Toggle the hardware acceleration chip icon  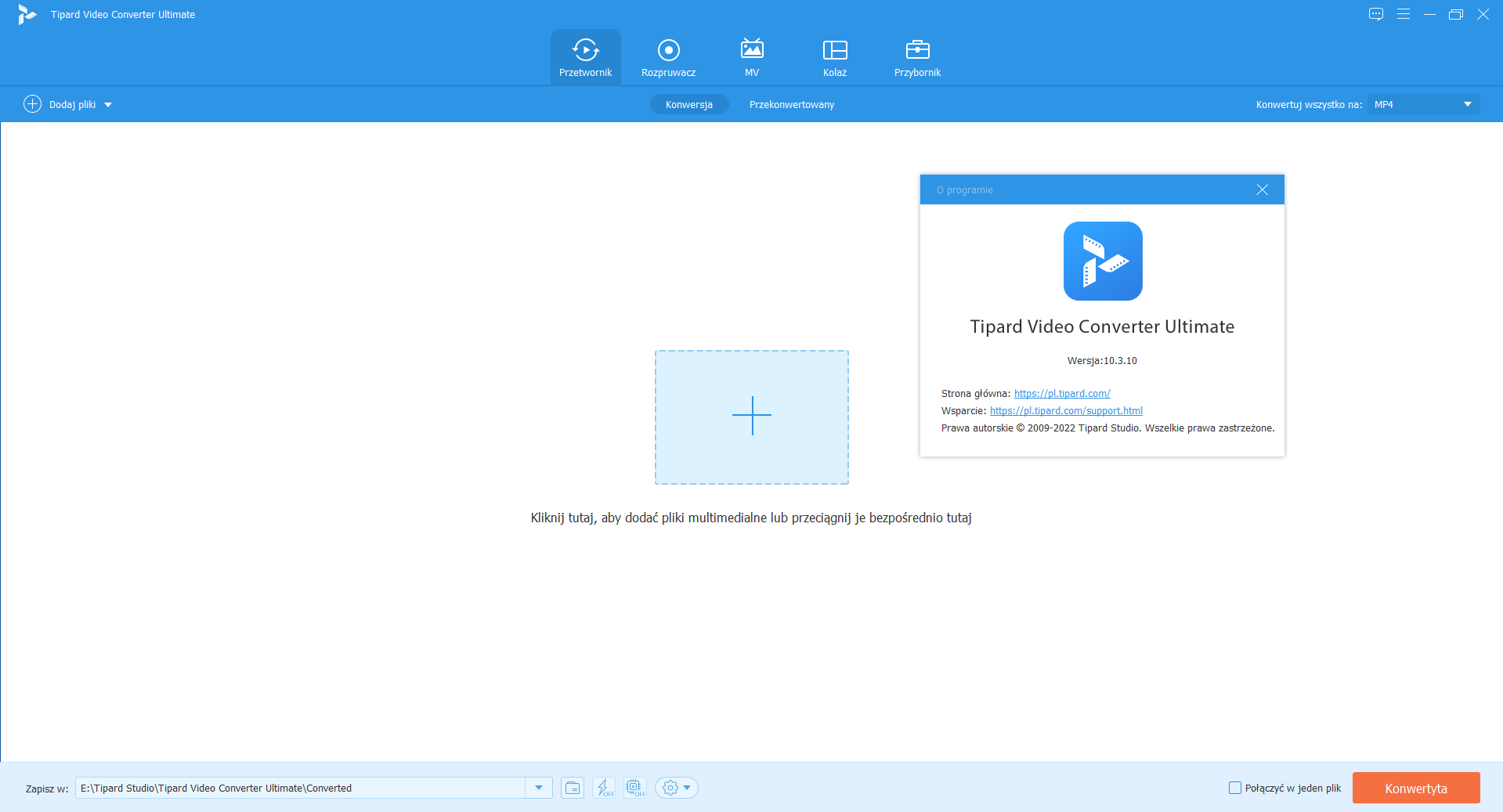635,788
